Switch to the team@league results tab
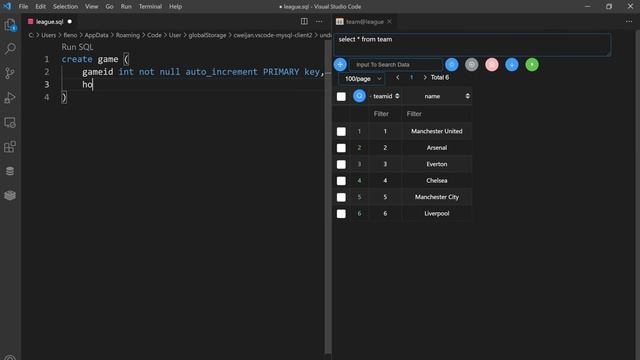640x360 pixels. click(x=364, y=22)
